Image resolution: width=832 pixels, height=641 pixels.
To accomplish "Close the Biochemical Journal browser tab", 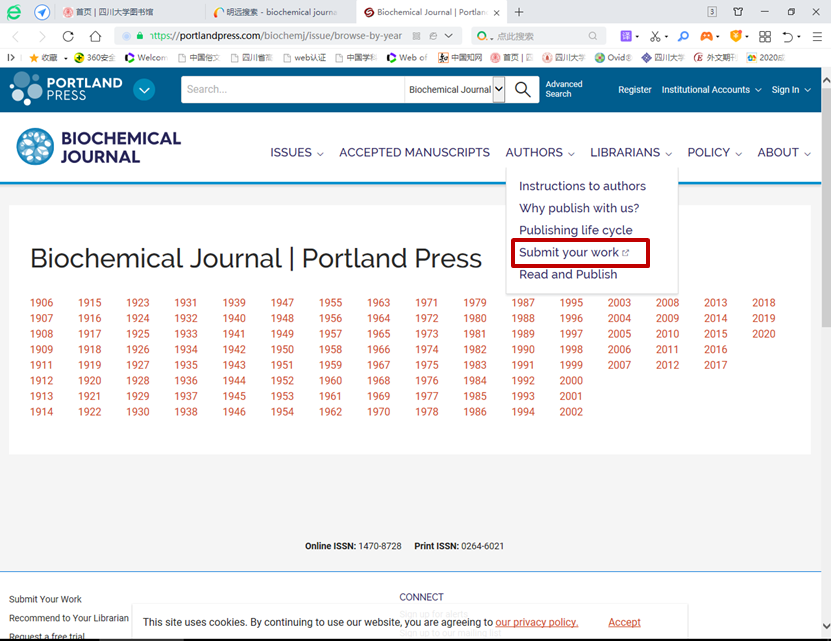I will pos(497,12).
